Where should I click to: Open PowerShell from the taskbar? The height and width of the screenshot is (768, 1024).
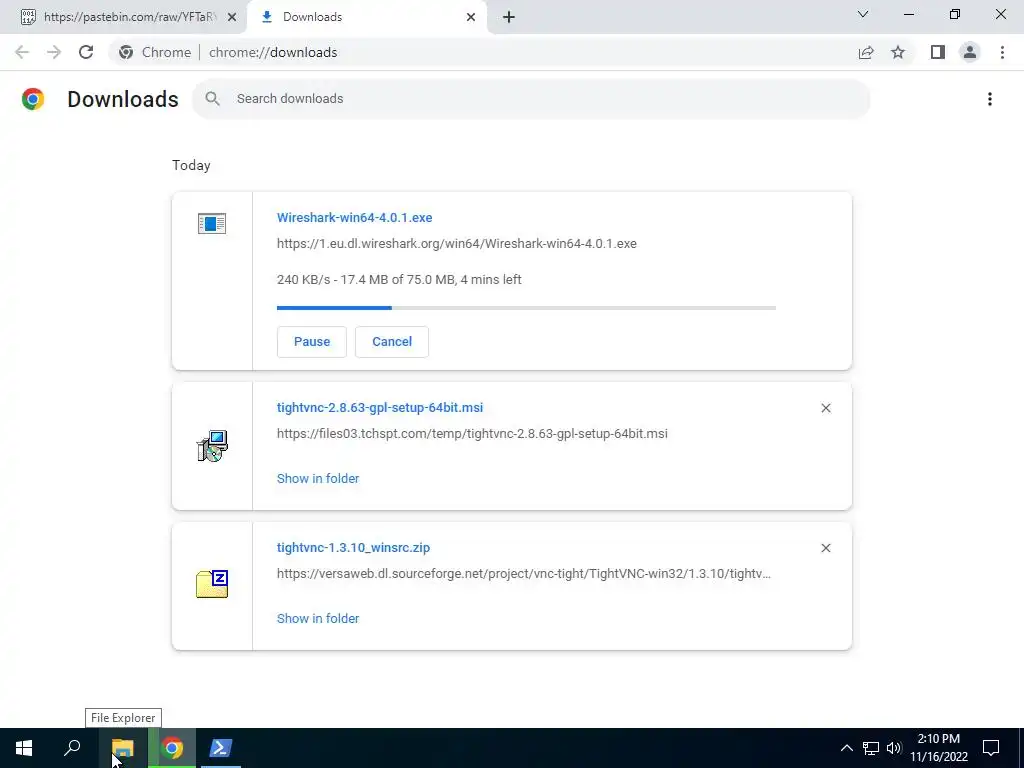point(220,748)
